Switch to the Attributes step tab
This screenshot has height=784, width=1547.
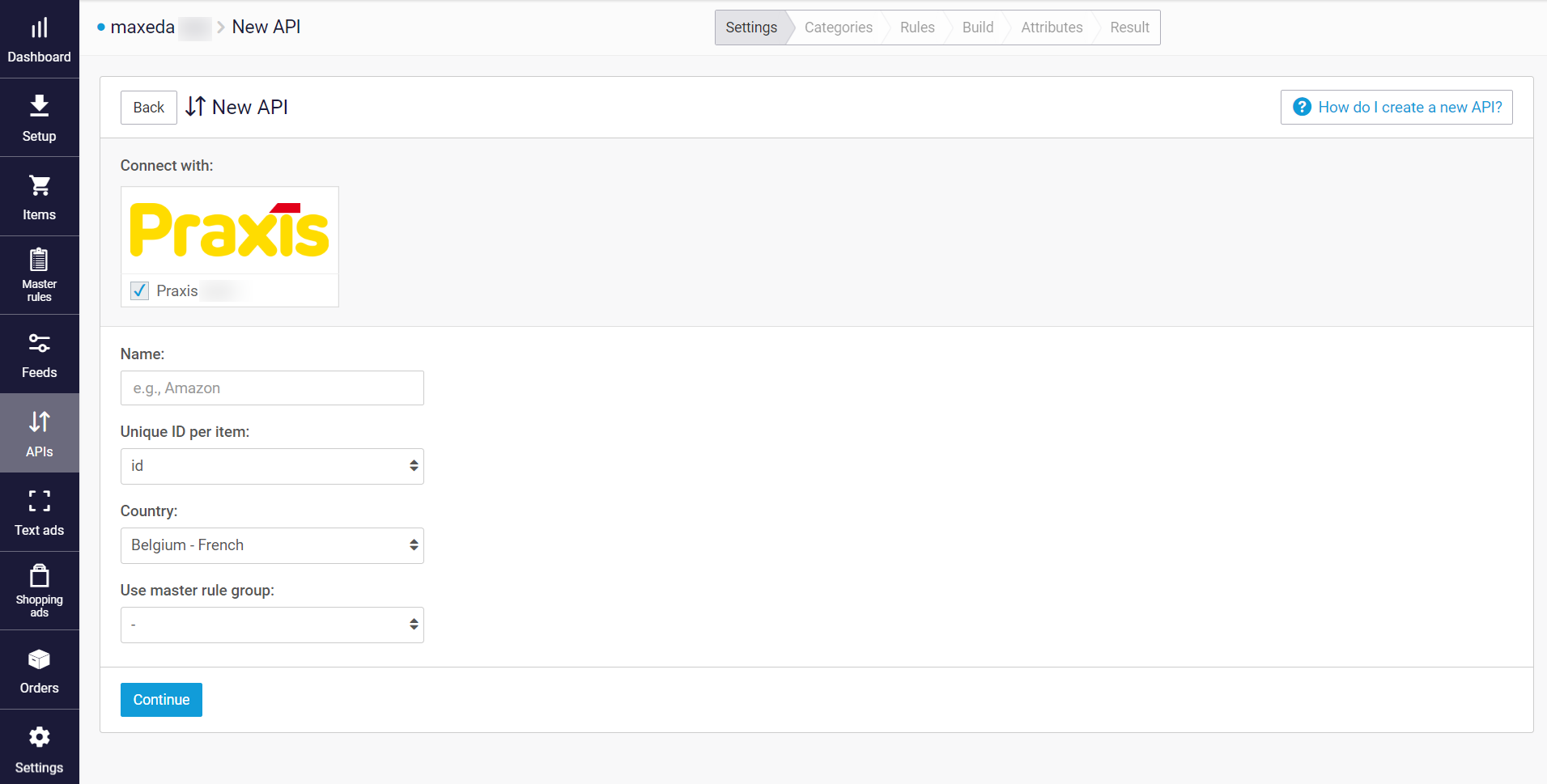pos(1052,28)
